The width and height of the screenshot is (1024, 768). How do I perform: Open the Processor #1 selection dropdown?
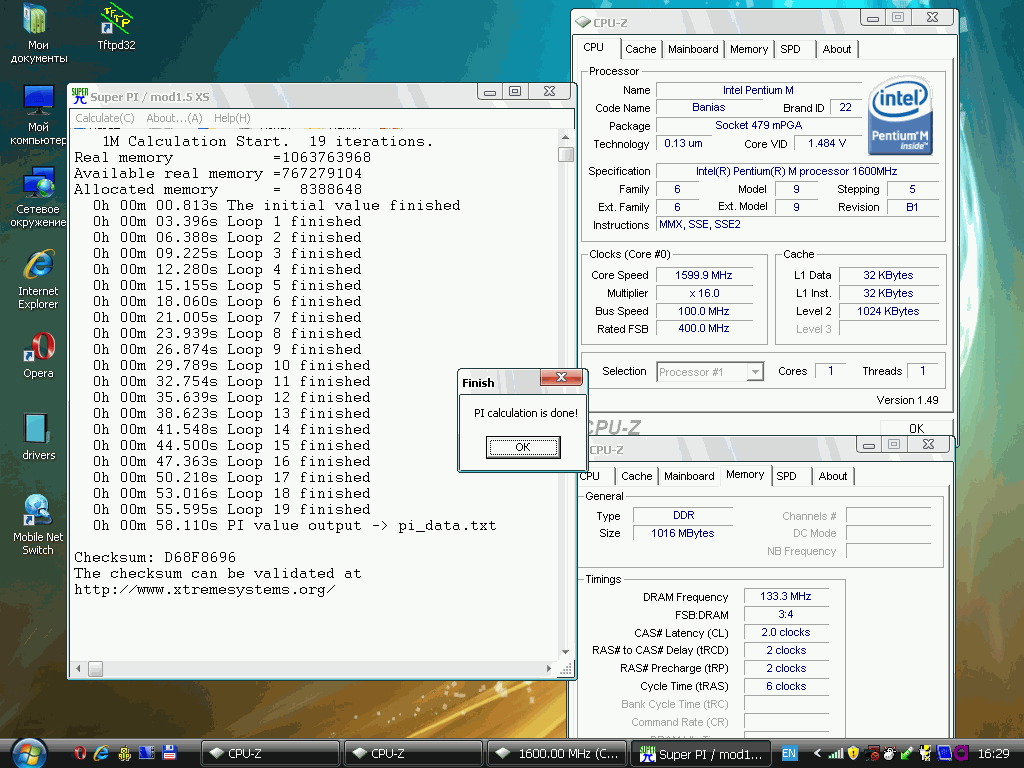(755, 372)
